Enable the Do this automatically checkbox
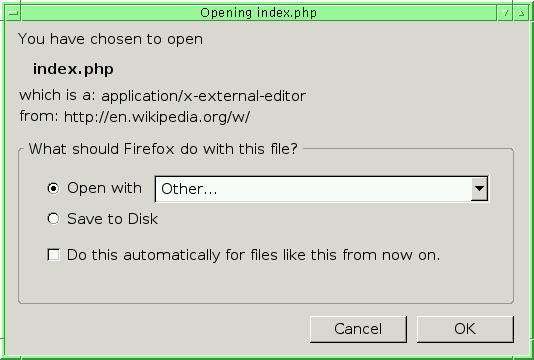Image resolution: width=534 pixels, height=360 pixels. [x=54, y=255]
